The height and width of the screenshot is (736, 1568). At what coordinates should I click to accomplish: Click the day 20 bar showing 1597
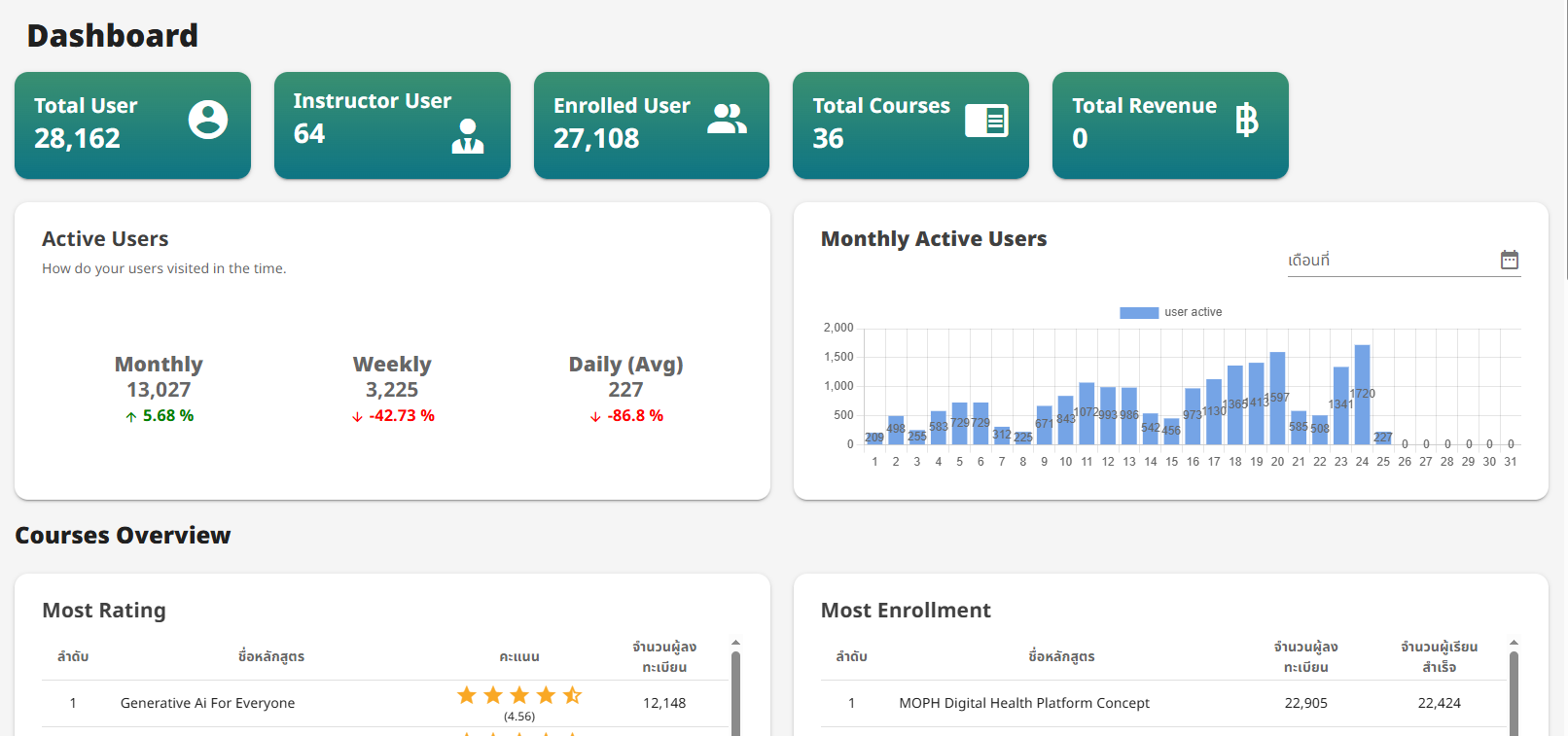1277,399
